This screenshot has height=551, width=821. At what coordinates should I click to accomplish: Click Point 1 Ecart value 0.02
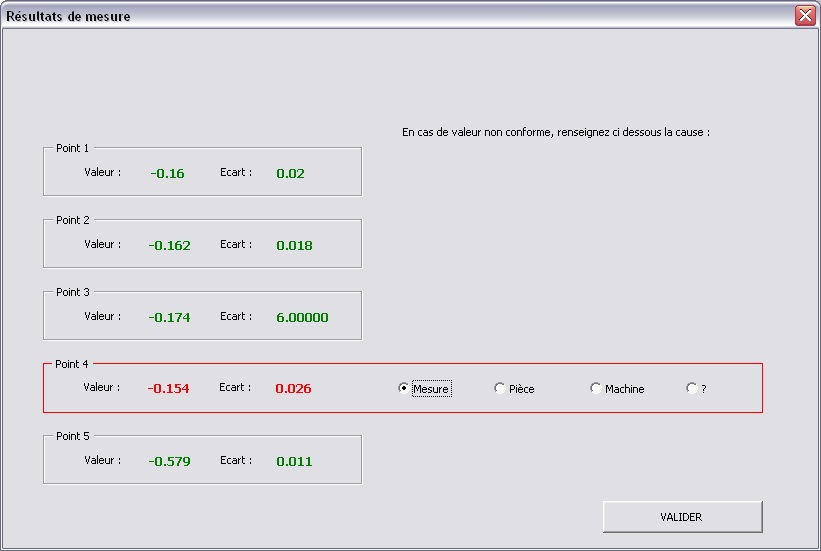[x=290, y=174]
